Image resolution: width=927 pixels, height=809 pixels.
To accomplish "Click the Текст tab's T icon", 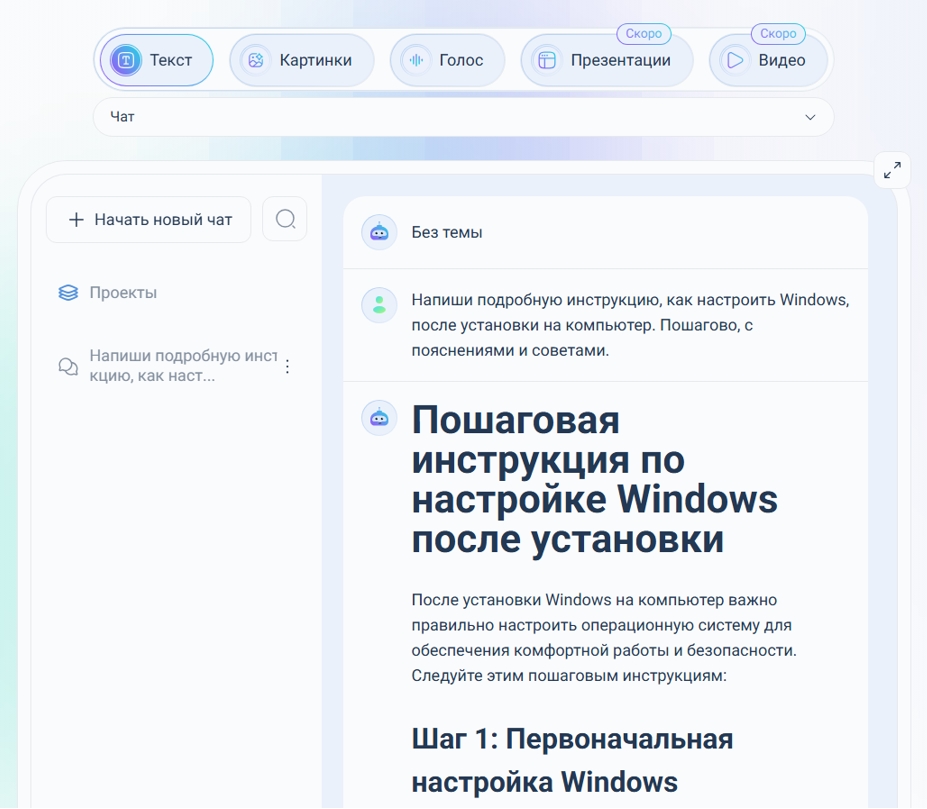I will pyautogui.click(x=126, y=60).
